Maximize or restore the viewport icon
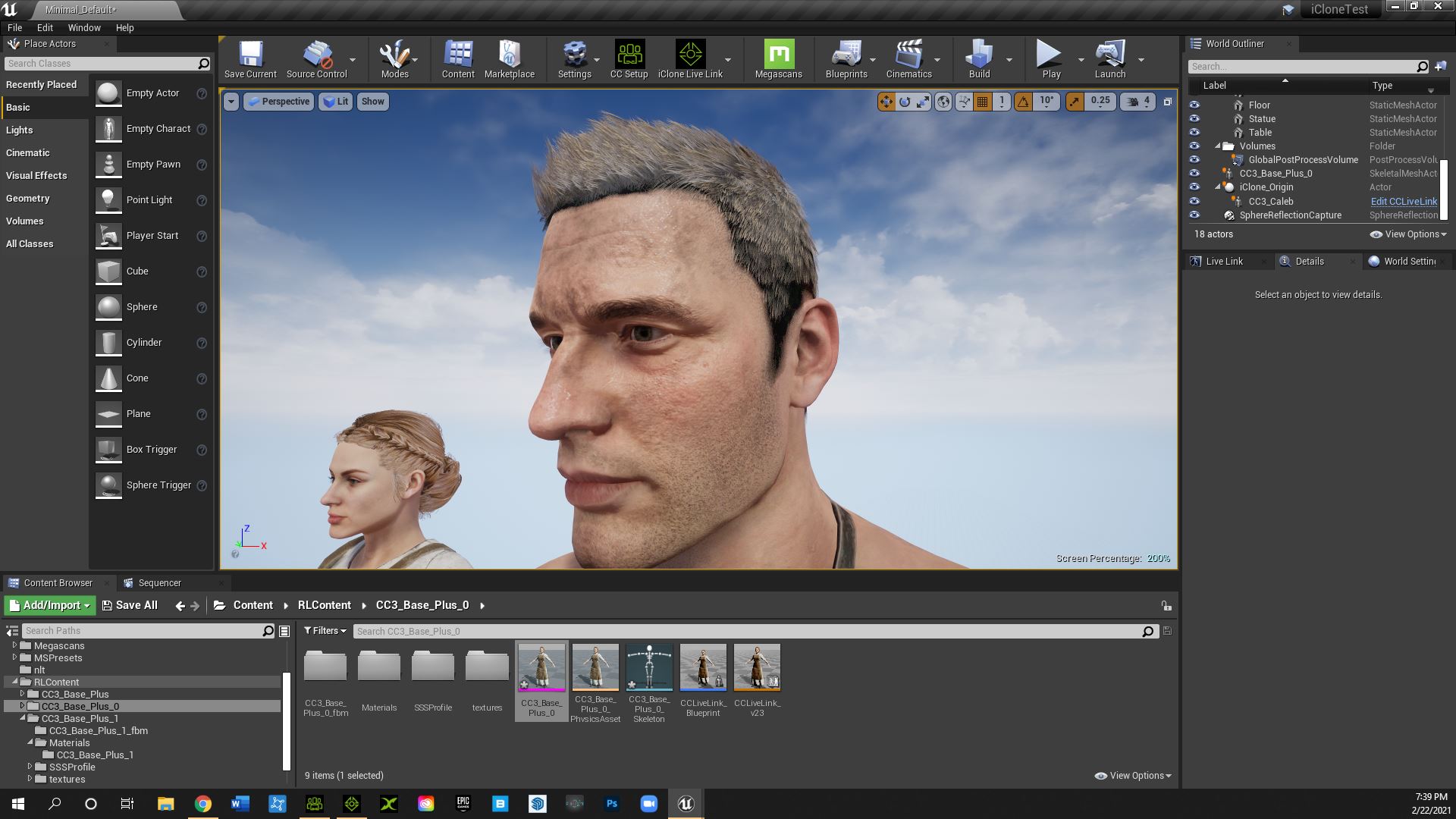The width and height of the screenshot is (1456, 819). (x=1168, y=102)
